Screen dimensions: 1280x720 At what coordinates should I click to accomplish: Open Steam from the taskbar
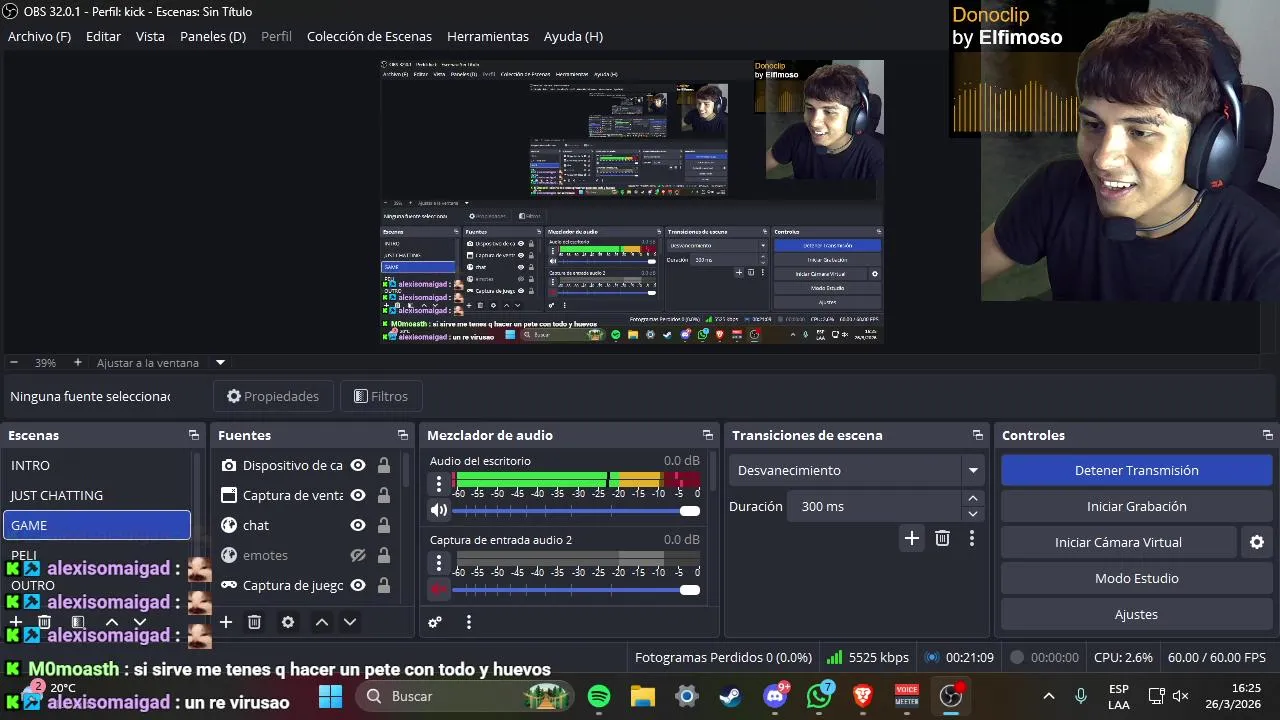[x=731, y=696]
